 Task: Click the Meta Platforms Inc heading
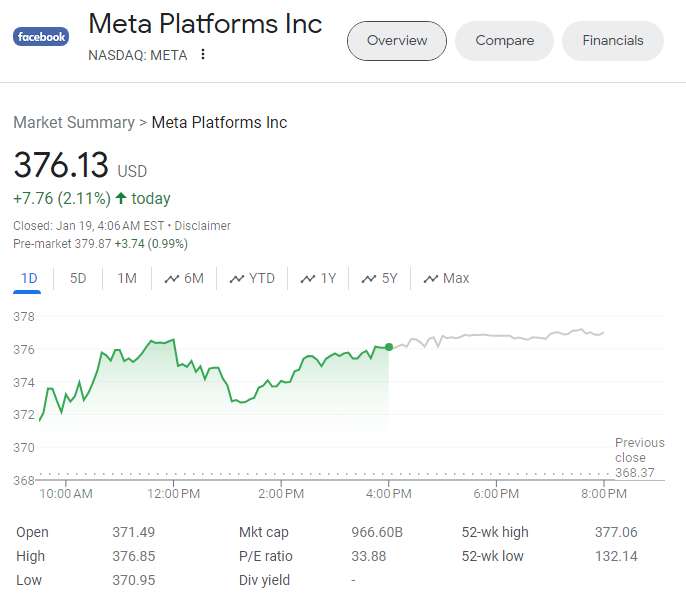205,24
